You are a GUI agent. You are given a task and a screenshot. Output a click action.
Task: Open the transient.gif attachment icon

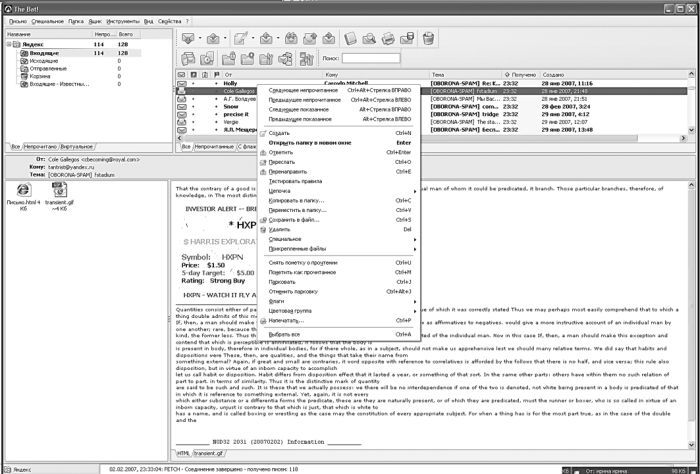(59, 190)
